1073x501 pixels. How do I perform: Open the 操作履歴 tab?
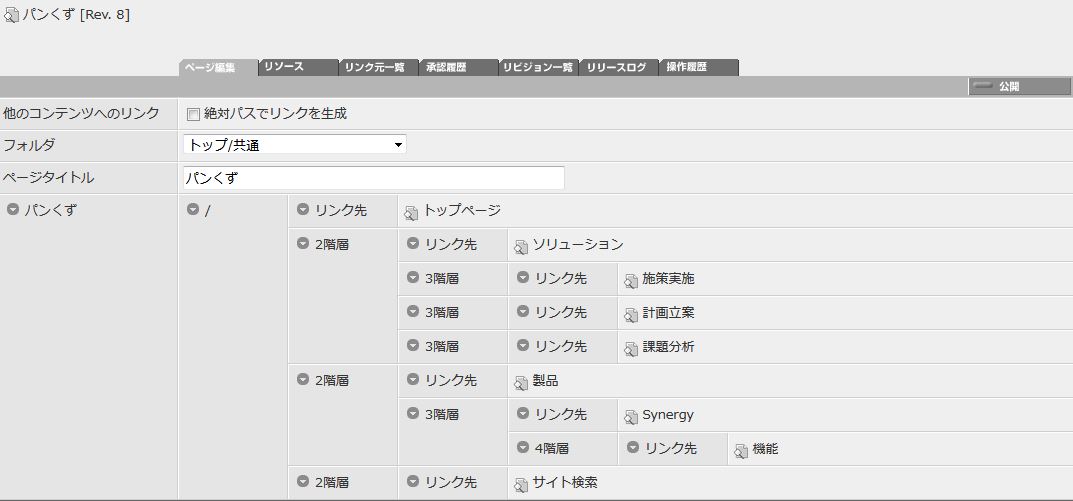point(699,67)
